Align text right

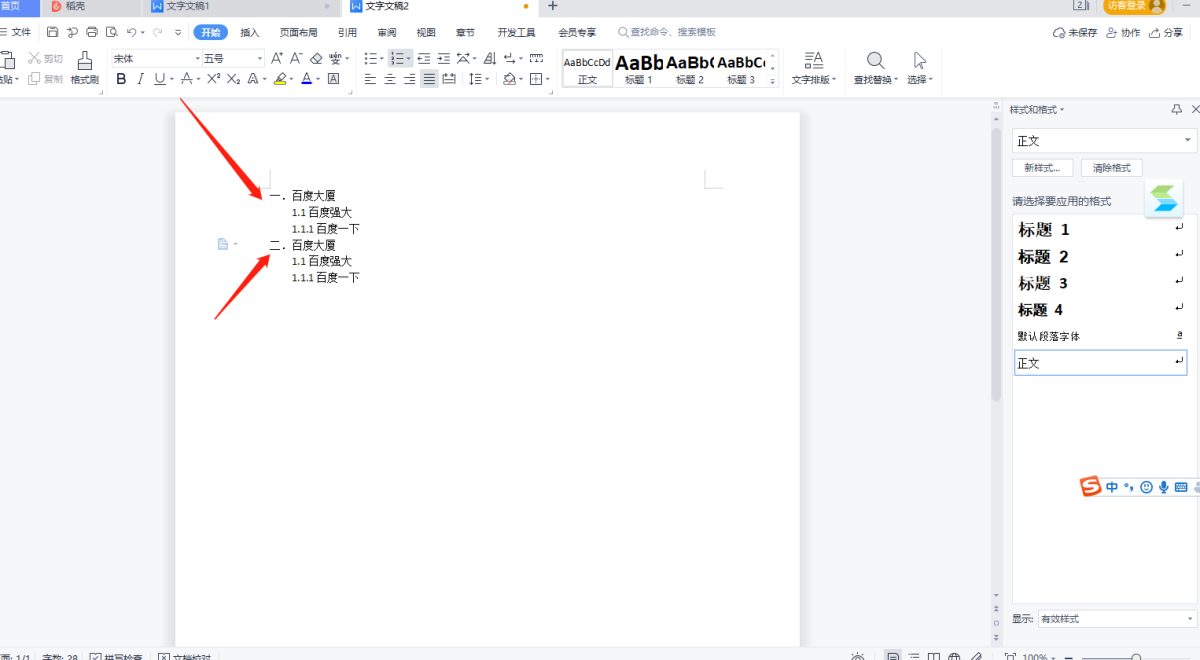tap(409, 79)
